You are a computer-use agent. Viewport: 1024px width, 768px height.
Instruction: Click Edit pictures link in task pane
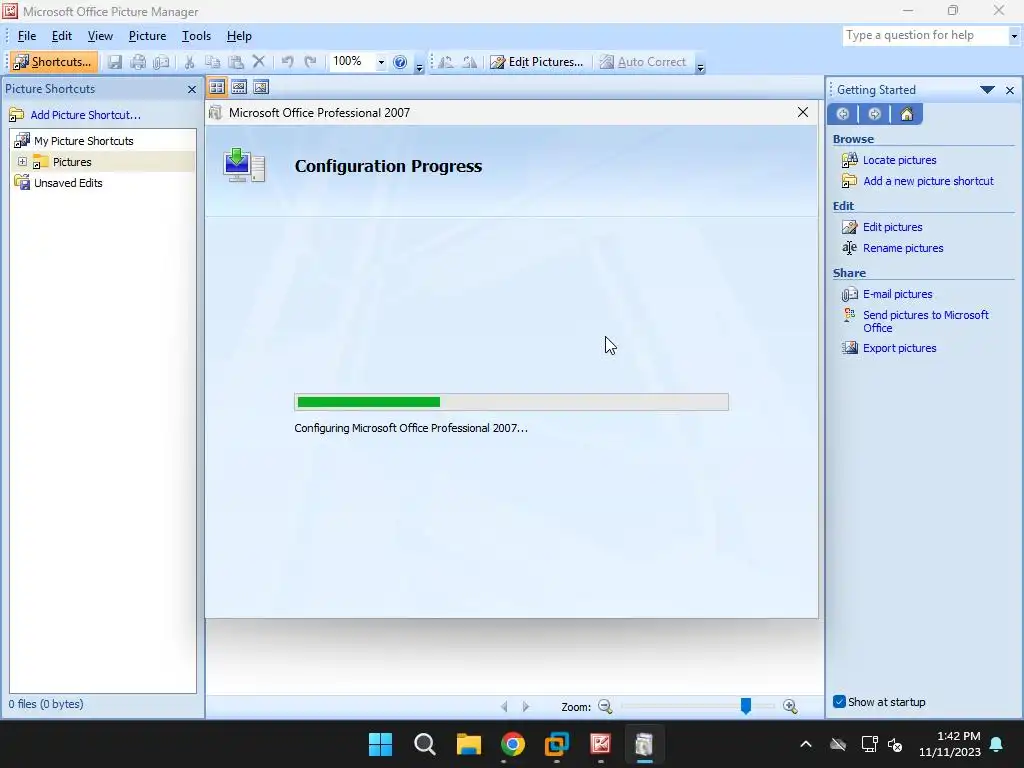(x=892, y=227)
